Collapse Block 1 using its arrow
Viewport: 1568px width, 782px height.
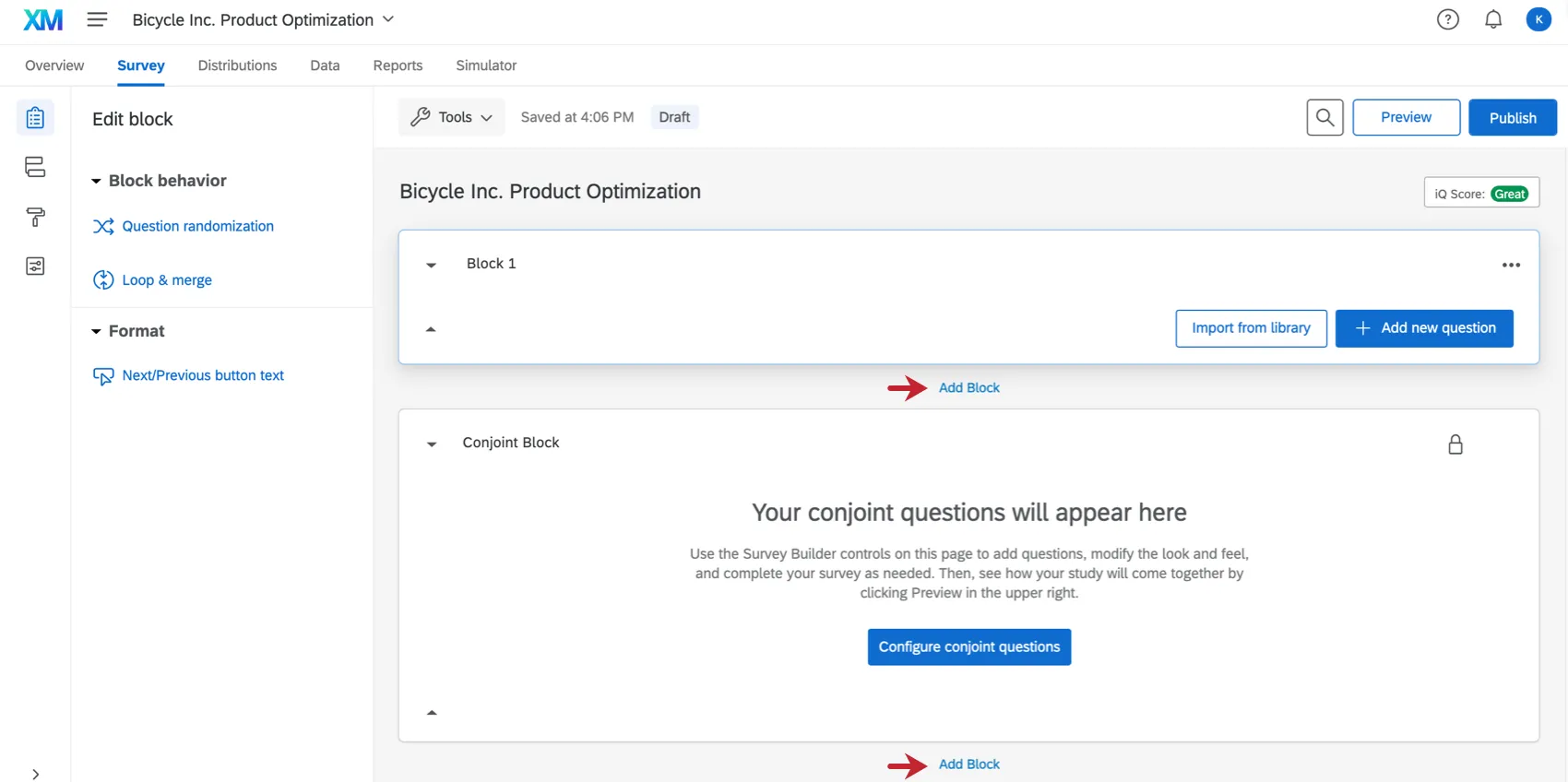[x=431, y=265]
